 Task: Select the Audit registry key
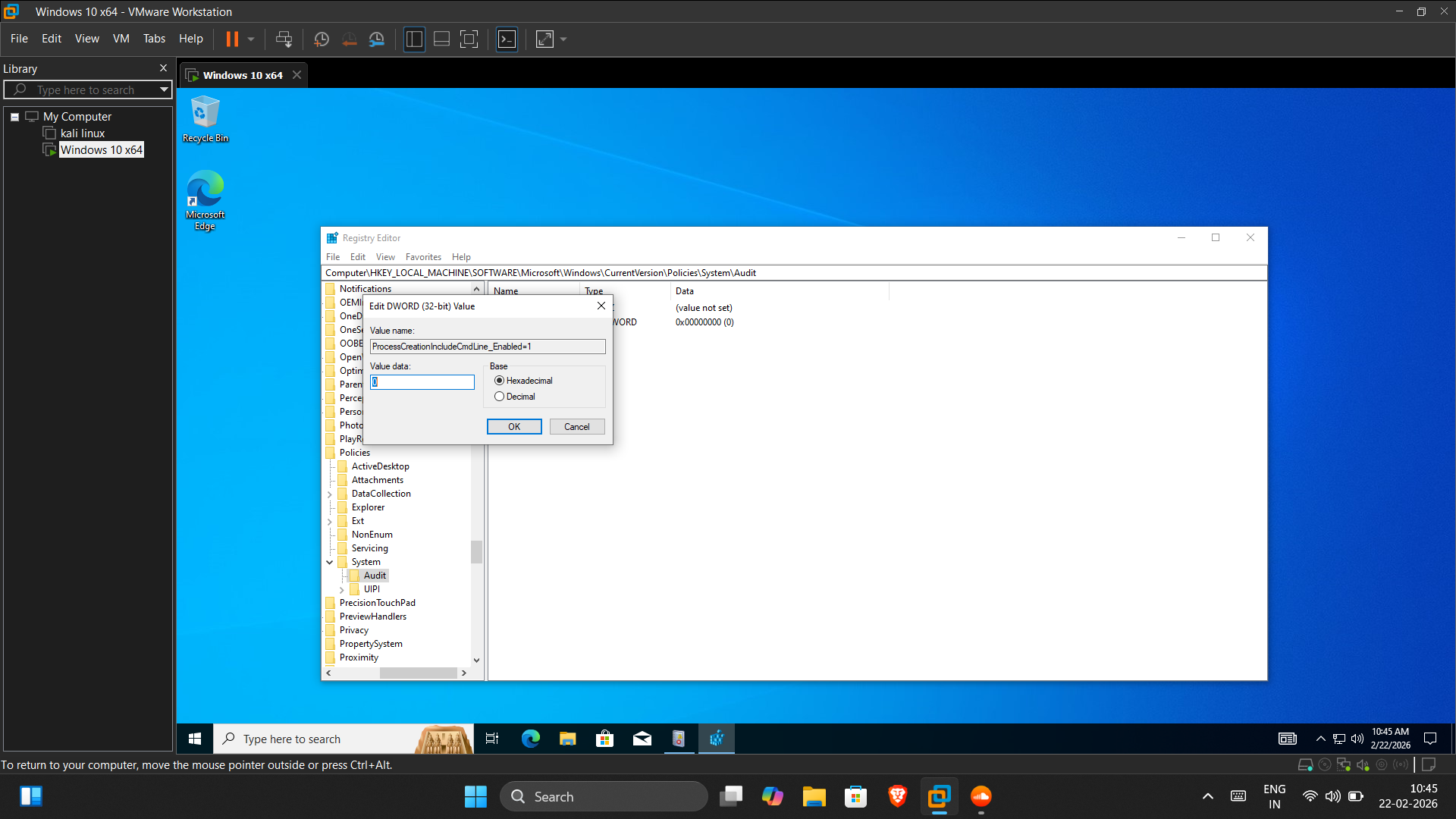click(375, 576)
